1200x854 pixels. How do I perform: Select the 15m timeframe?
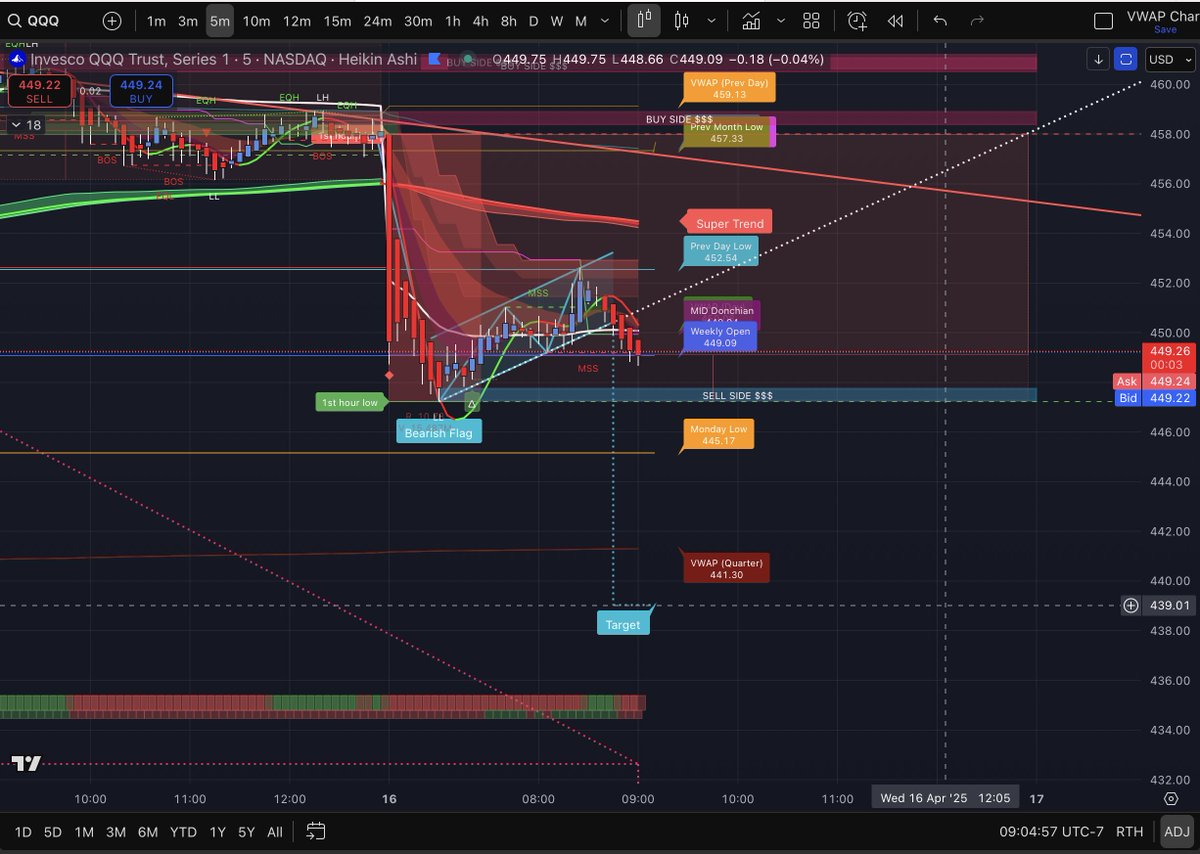point(337,21)
